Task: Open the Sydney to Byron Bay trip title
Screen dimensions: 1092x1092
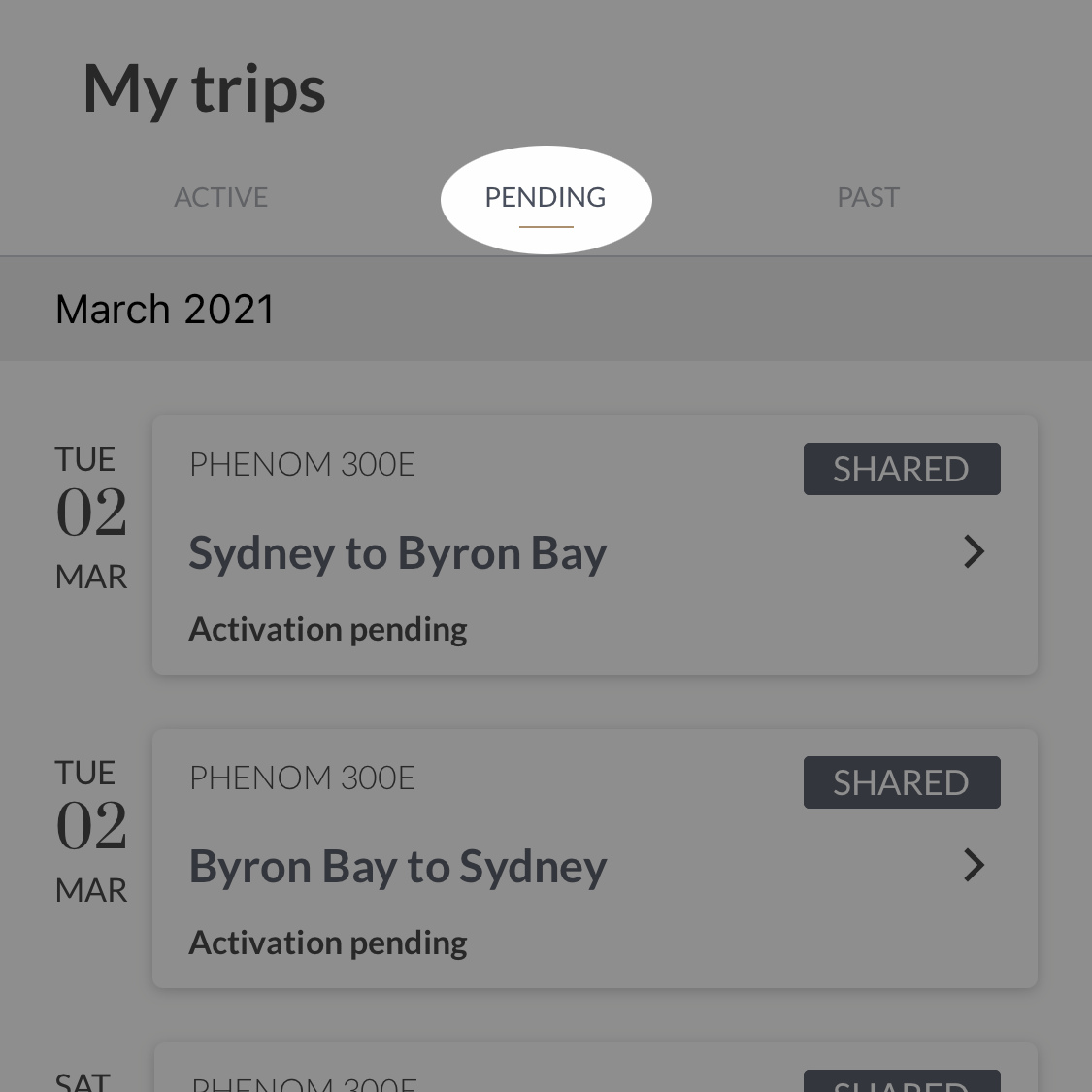Action: pos(397,554)
